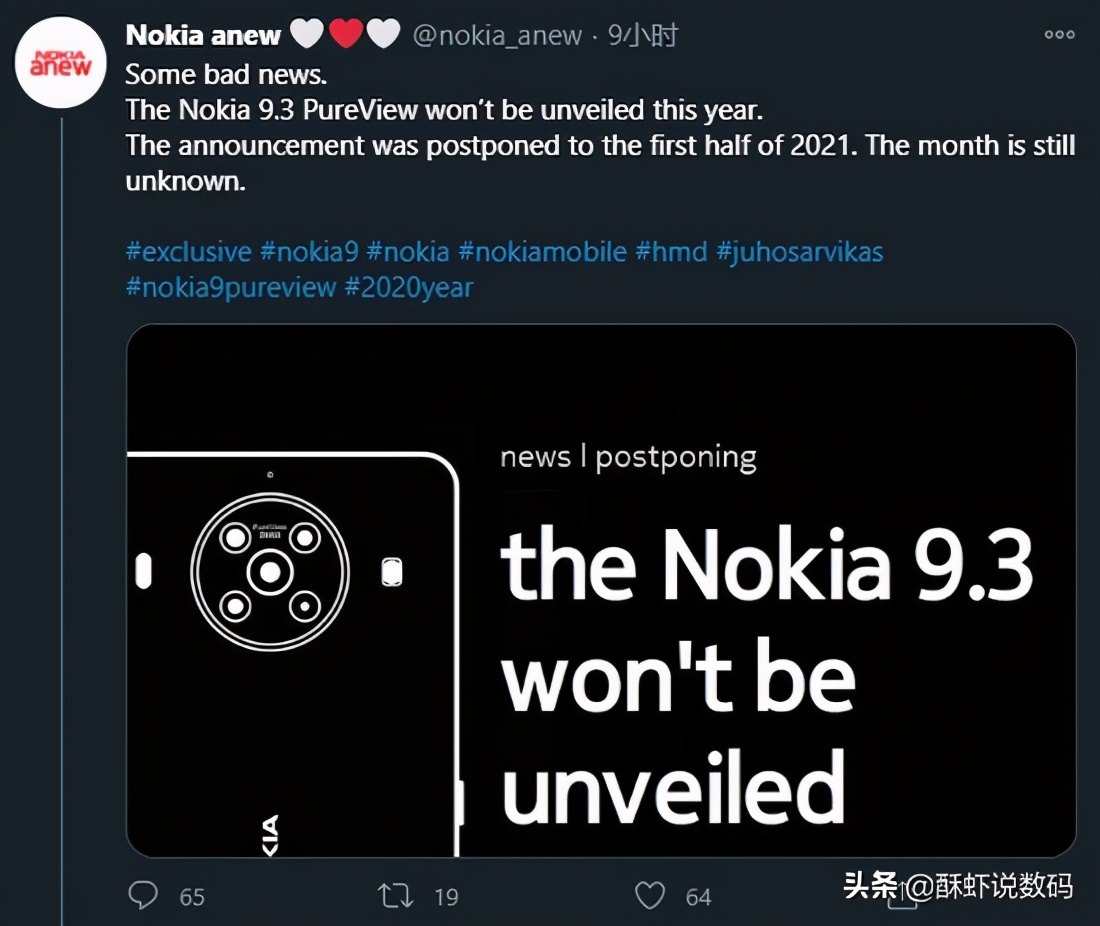Open the three-dot more options menu
Image resolution: width=1100 pixels, height=926 pixels.
(x=1059, y=35)
